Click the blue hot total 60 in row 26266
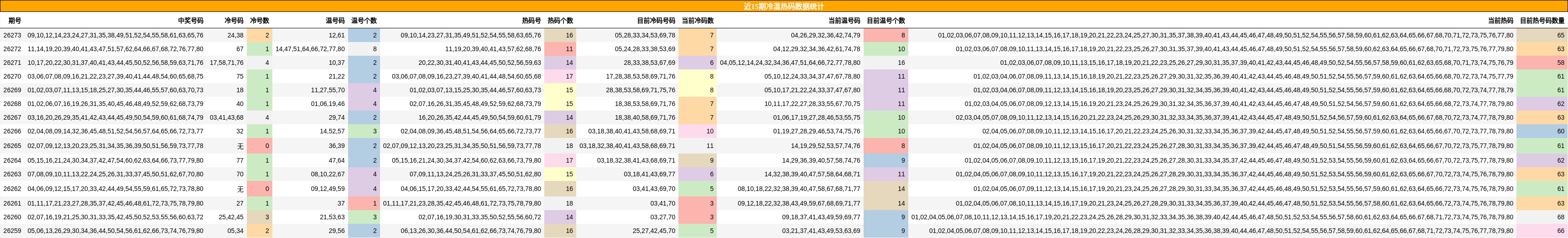This screenshot has width=1568, height=238. (x=1542, y=131)
